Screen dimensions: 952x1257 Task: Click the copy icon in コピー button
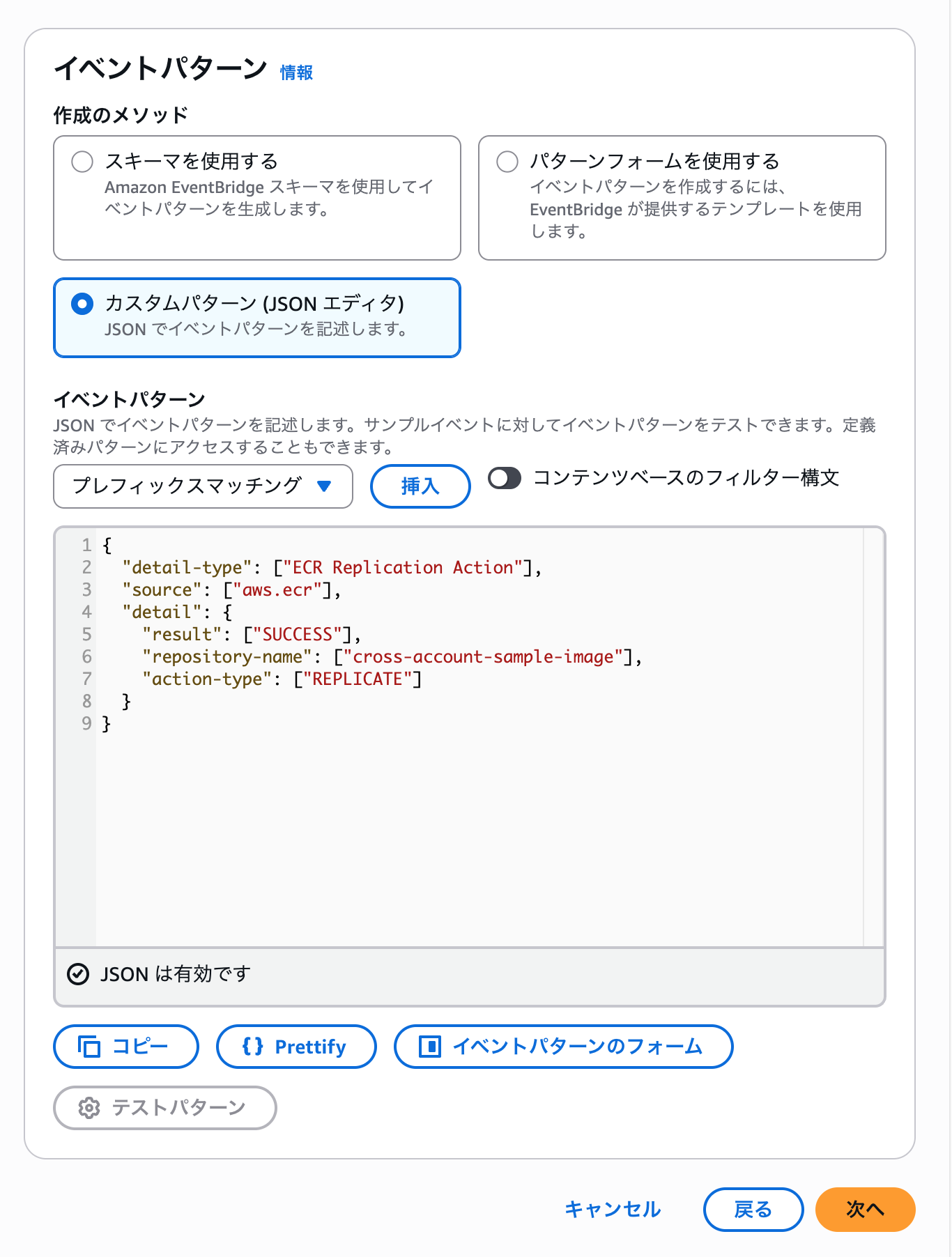pyautogui.click(x=89, y=1047)
